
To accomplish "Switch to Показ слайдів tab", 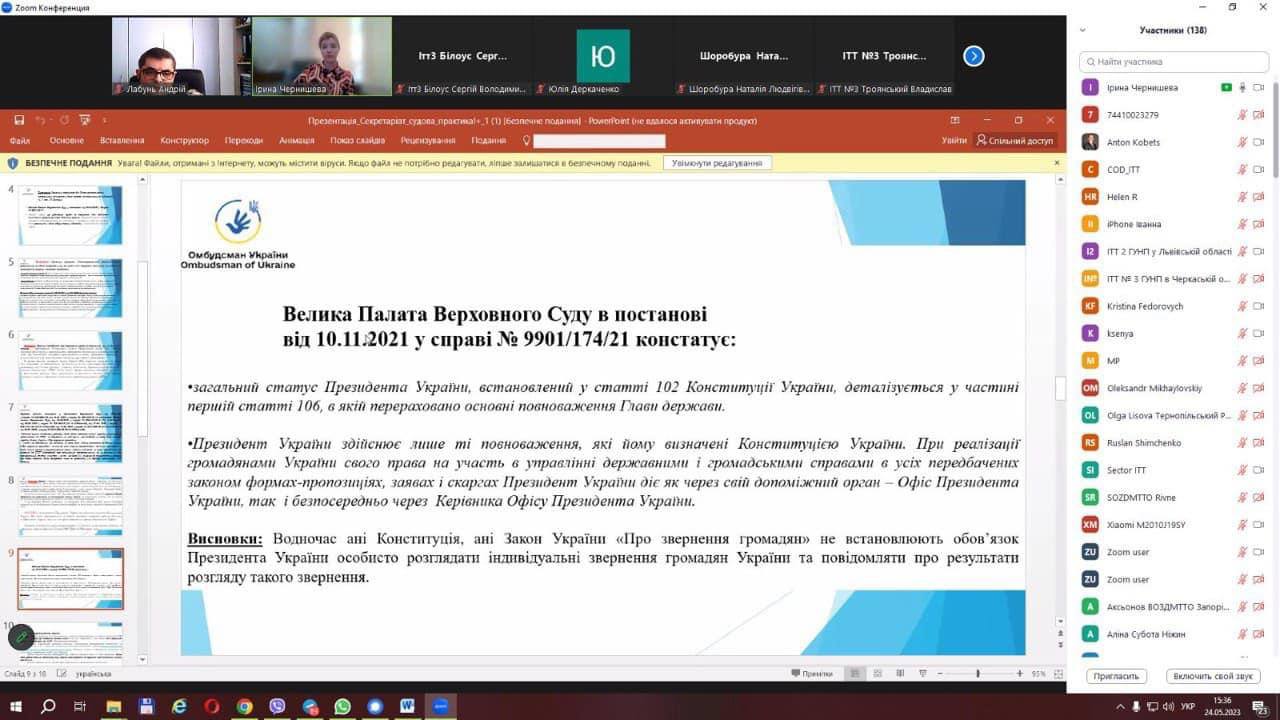I will [357, 141].
